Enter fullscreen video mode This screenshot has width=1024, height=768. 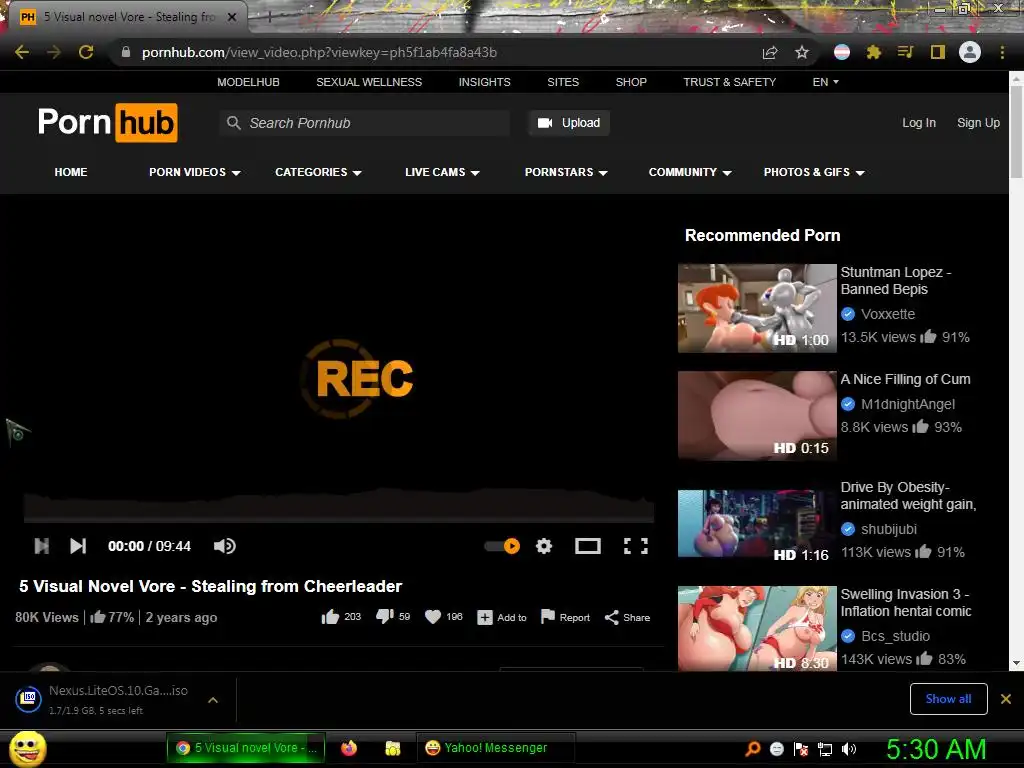tap(635, 546)
